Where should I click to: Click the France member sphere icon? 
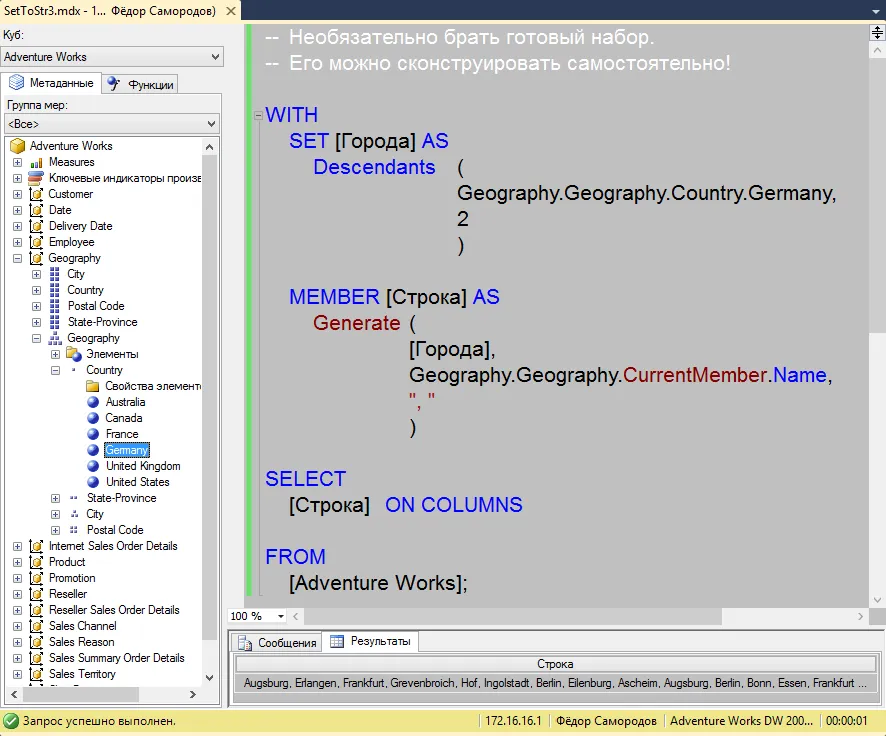[x=93, y=434]
